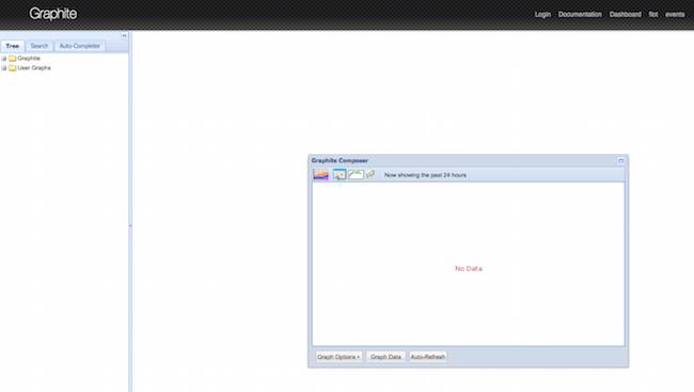Switch to the Auto-Completer tab

point(80,46)
